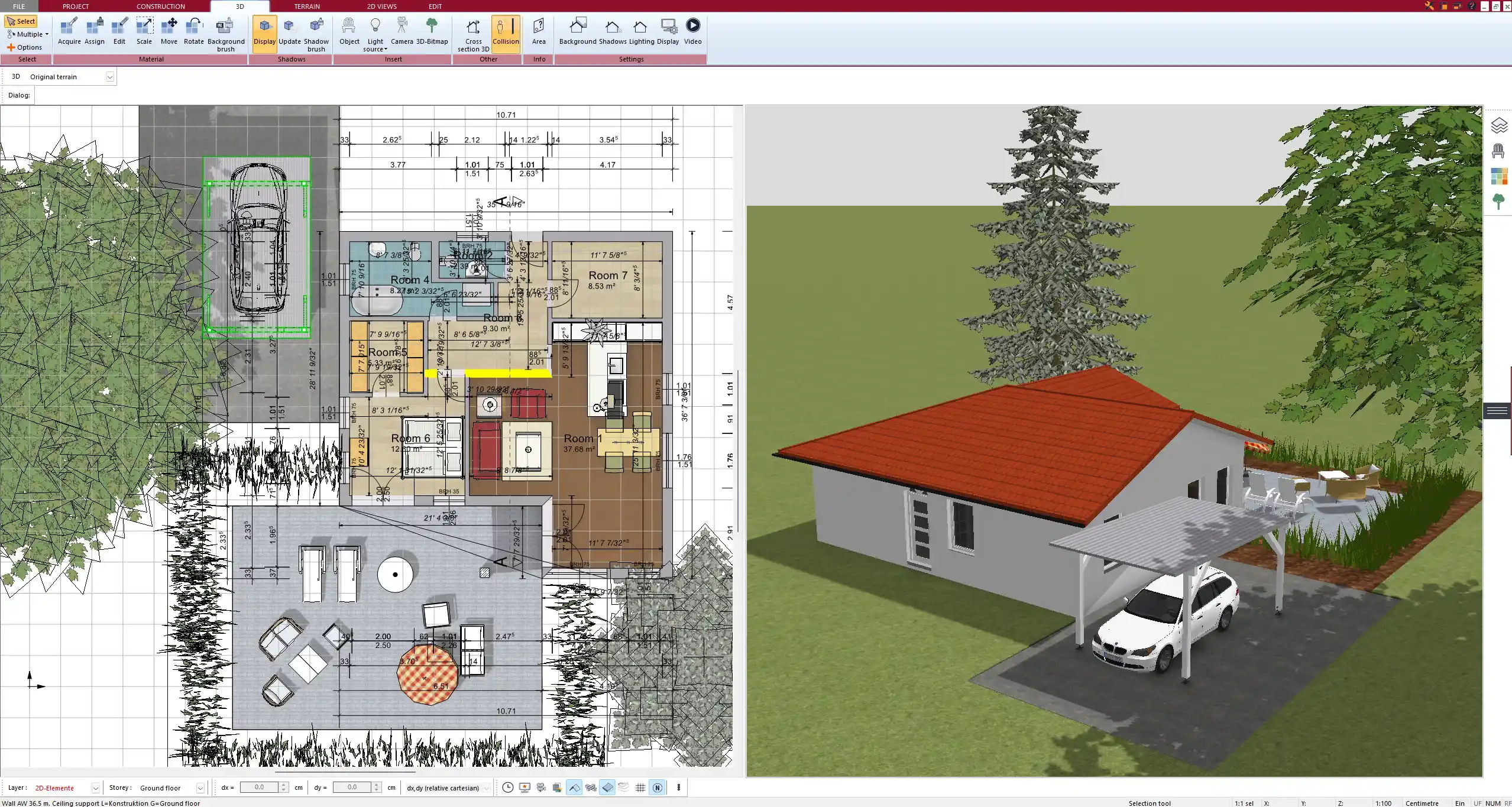Viewport: 1512px width, 807px height.
Task: Select the Acquire material tool
Action: (x=69, y=32)
